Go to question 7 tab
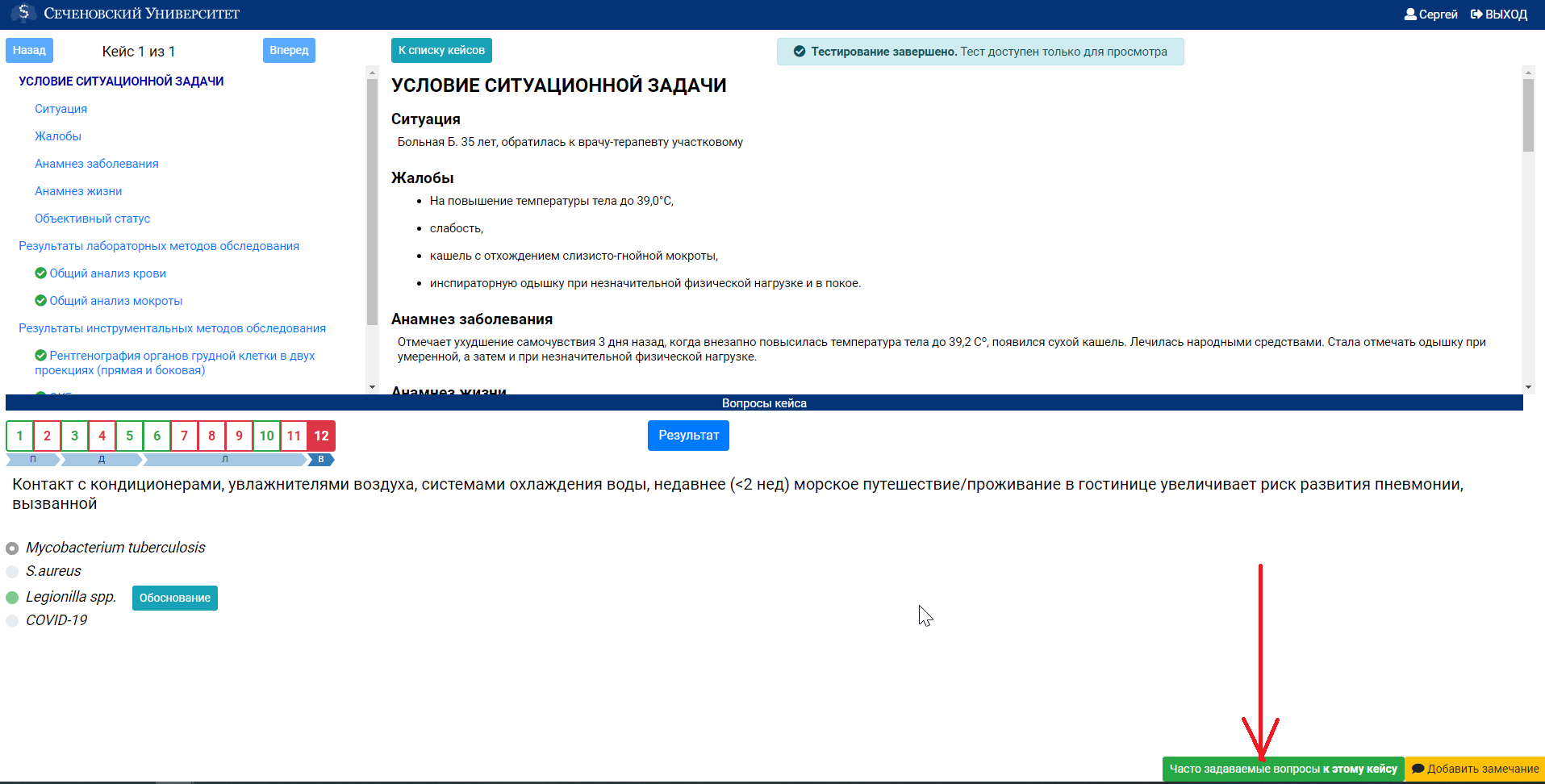The image size is (1545, 784). 184,436
